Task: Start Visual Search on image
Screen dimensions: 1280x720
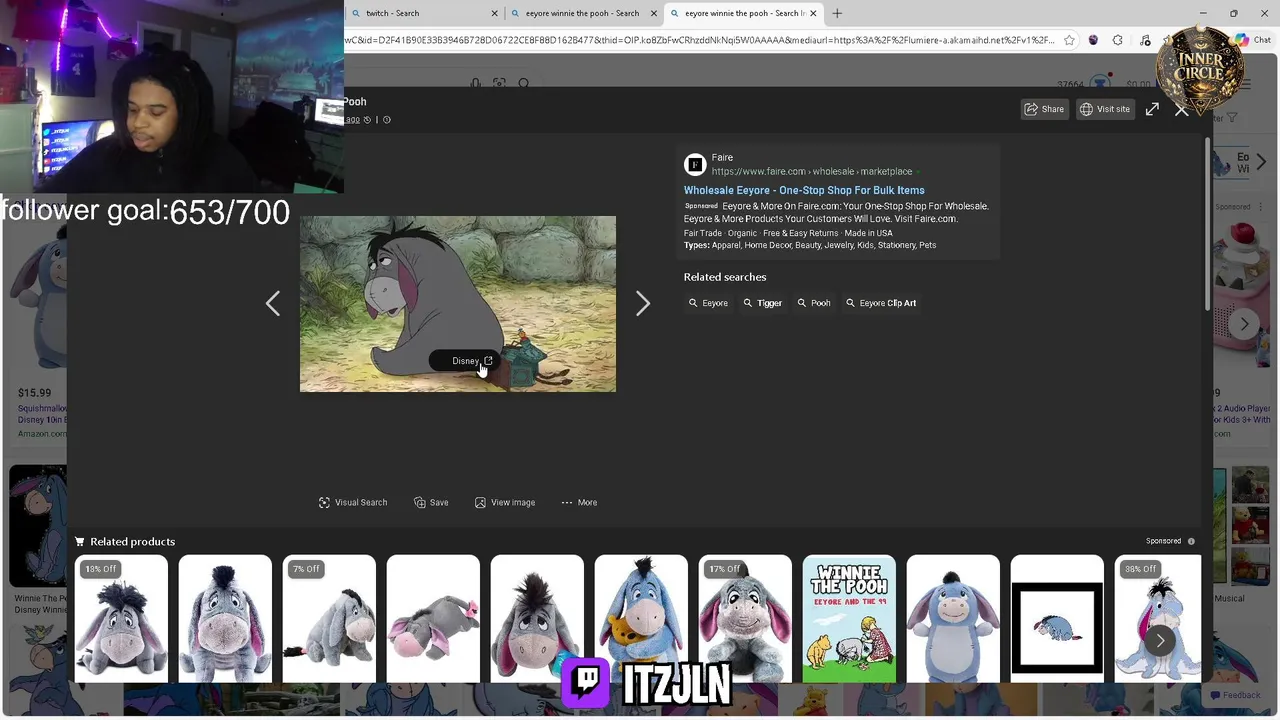Action: tap(353, 502)
